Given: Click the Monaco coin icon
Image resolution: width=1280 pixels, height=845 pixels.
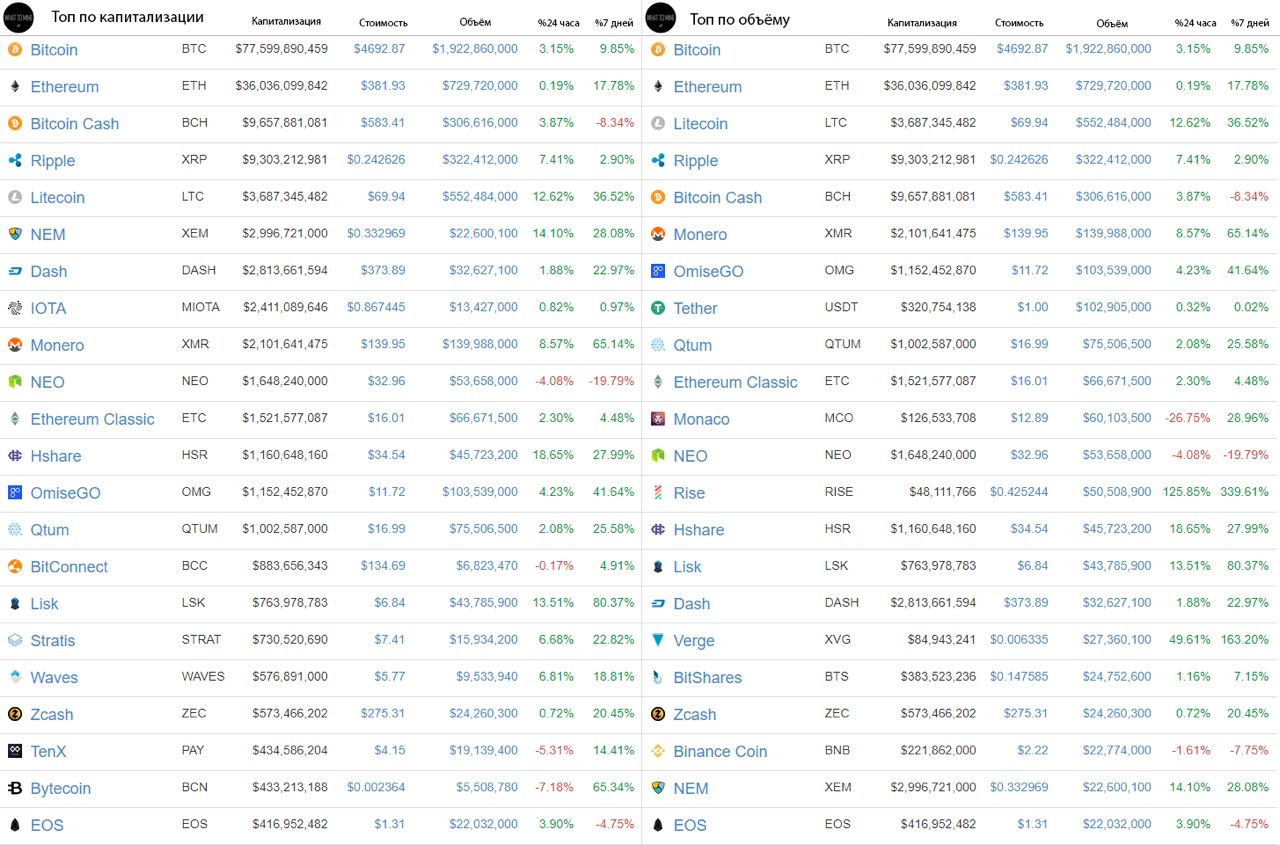Looking at the screenshot, I should click(658, 419).
